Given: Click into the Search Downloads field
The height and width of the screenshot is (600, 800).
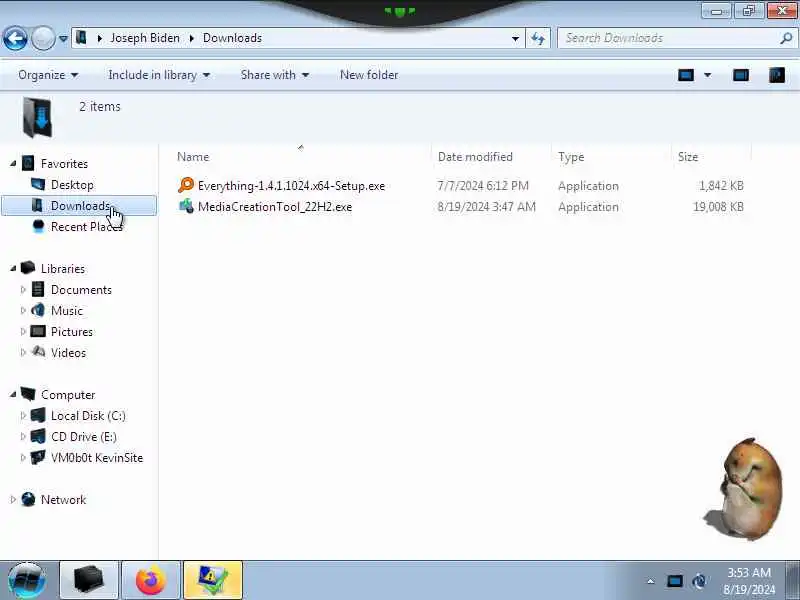Looking at the screenshot, I should (668, 38).
